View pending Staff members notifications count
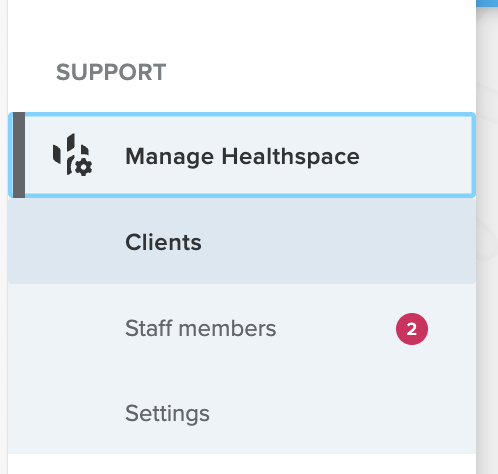 click(412, 329)
